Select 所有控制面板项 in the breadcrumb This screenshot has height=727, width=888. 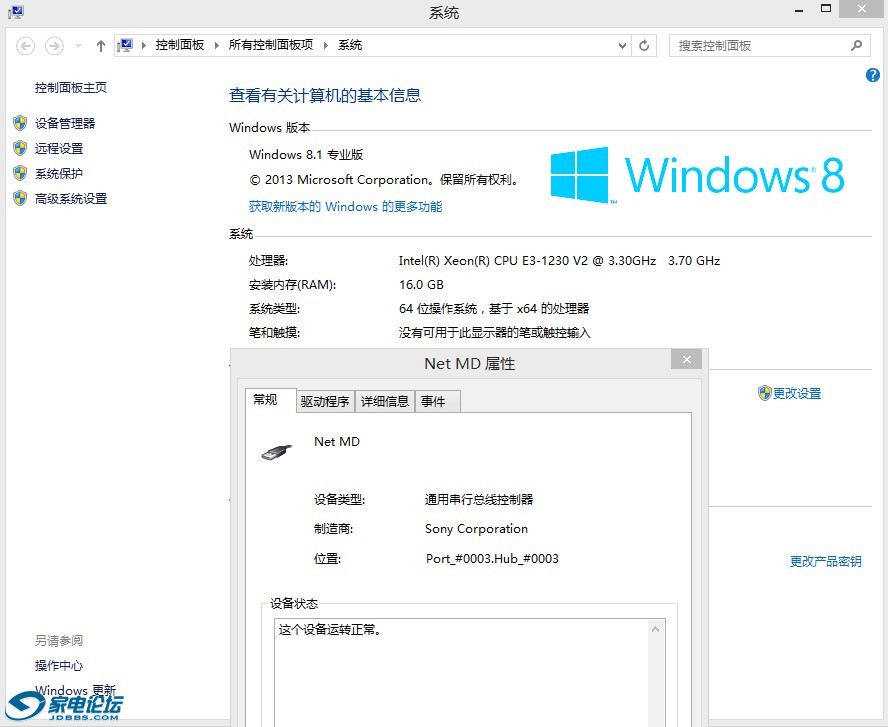(x=271, y=45)
